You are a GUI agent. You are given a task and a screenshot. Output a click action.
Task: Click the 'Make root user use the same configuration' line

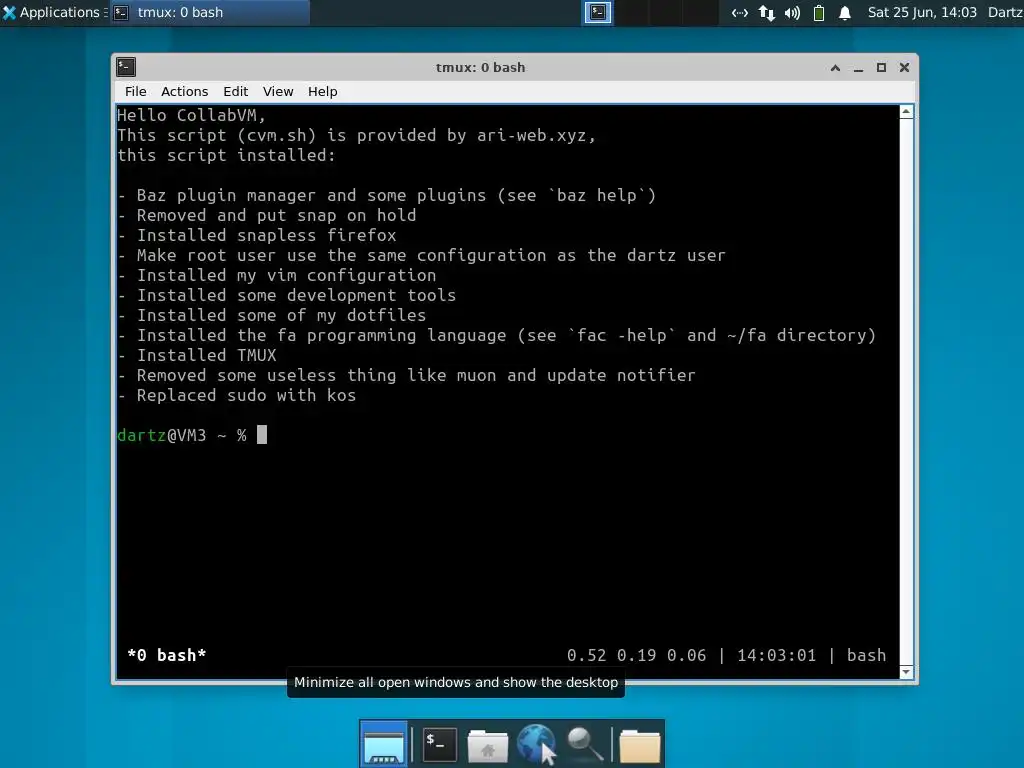(x=421, y=255)
